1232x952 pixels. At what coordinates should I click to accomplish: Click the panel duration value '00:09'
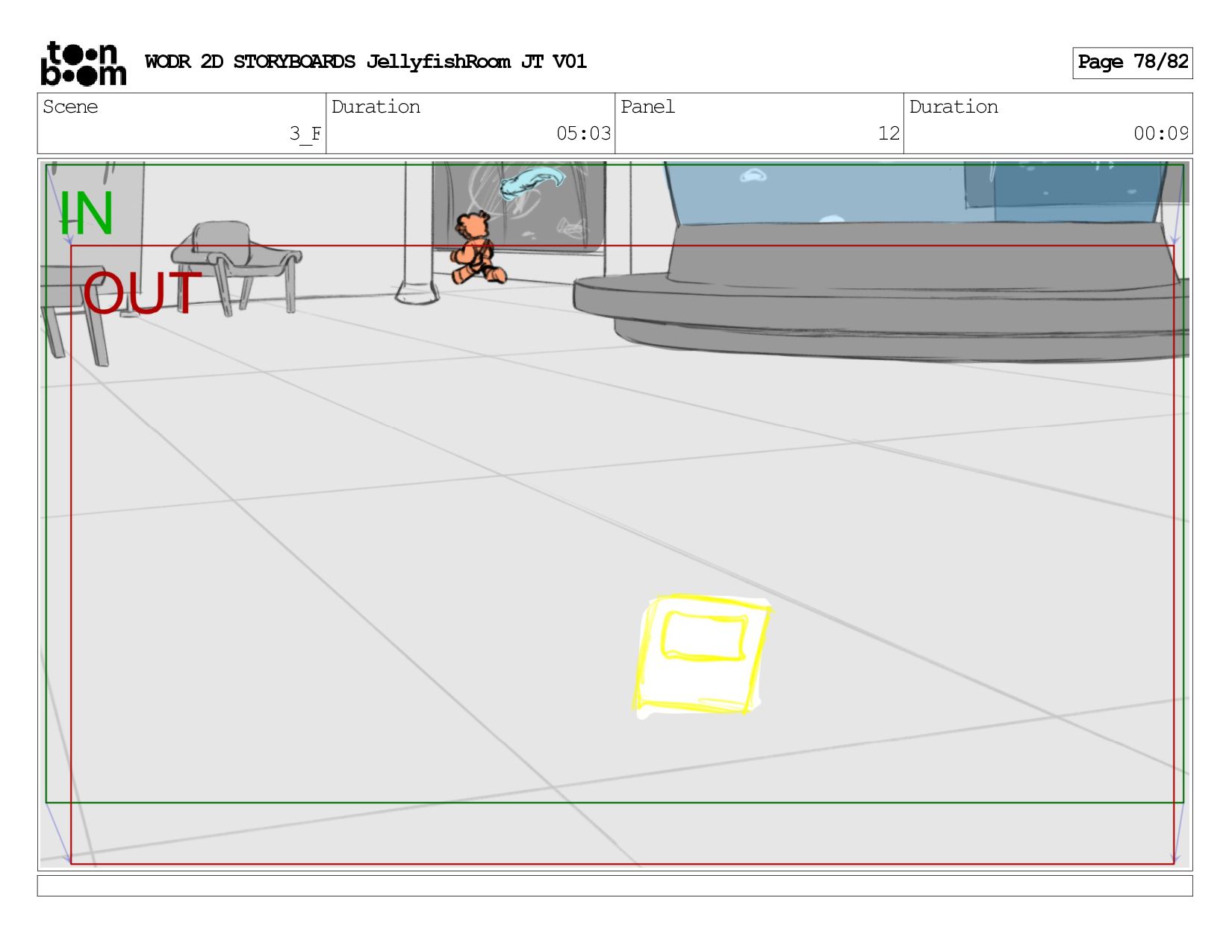[x=1161, y=134]
